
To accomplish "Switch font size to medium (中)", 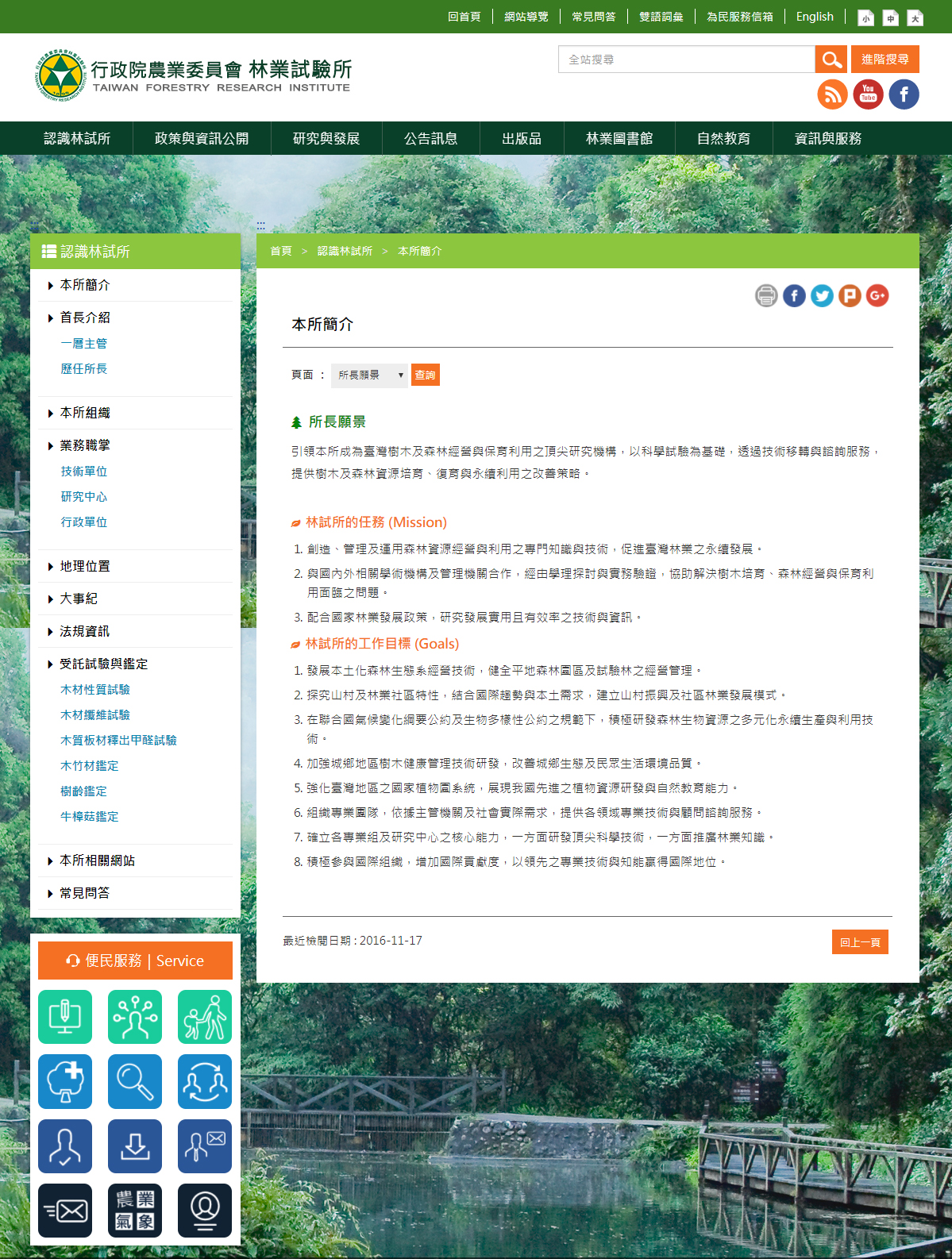I will 891,18.
